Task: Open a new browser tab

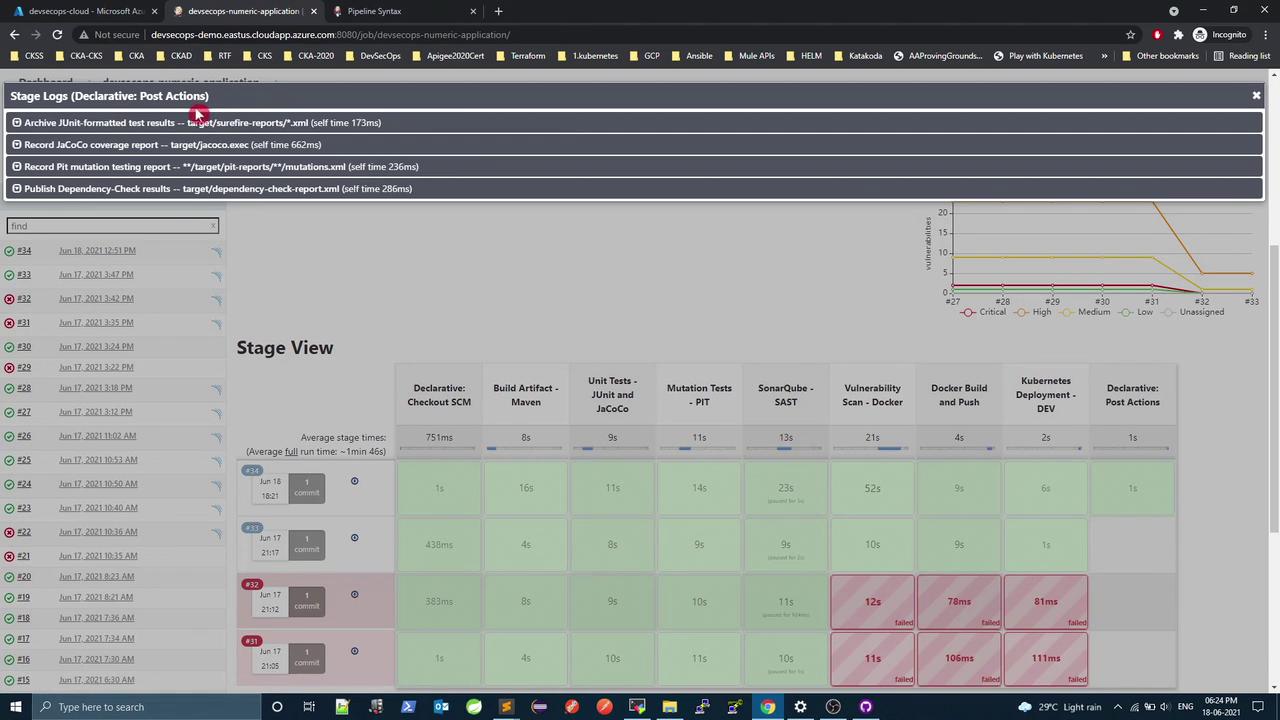Action: click(498, 11)
